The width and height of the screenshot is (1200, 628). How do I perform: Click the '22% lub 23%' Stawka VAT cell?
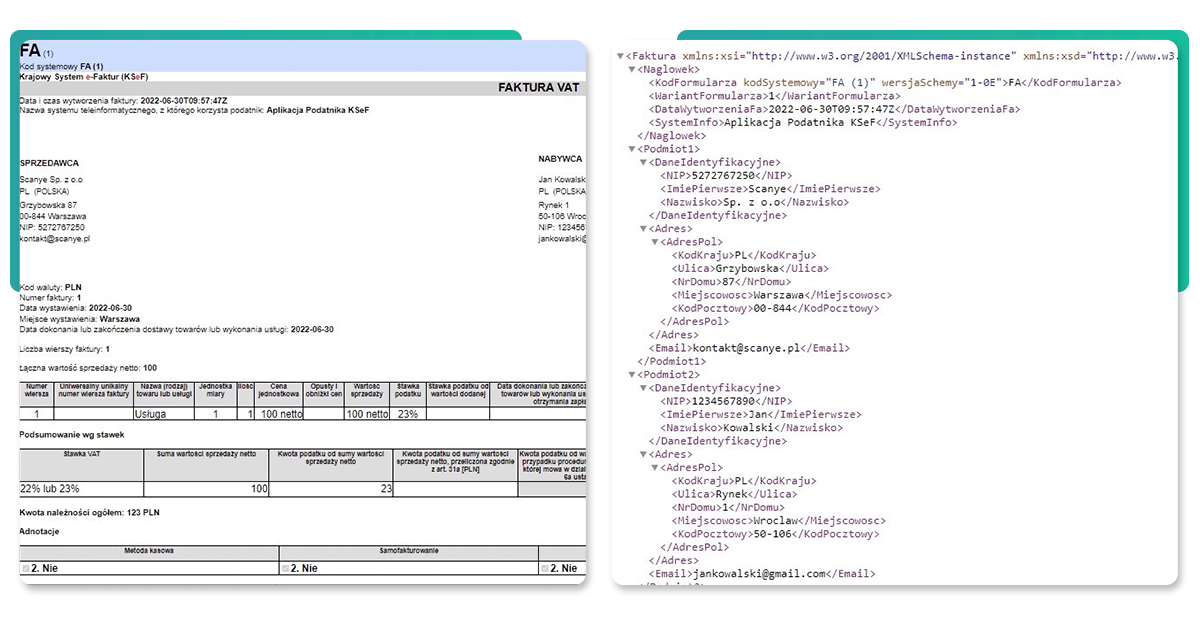[81, 488]
